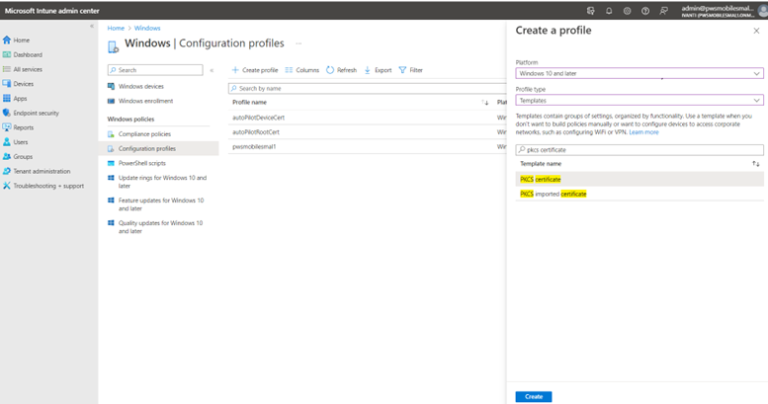The image size is (768, 404).
Task: Click the Profile name column header
Action: tap(249, 102)
